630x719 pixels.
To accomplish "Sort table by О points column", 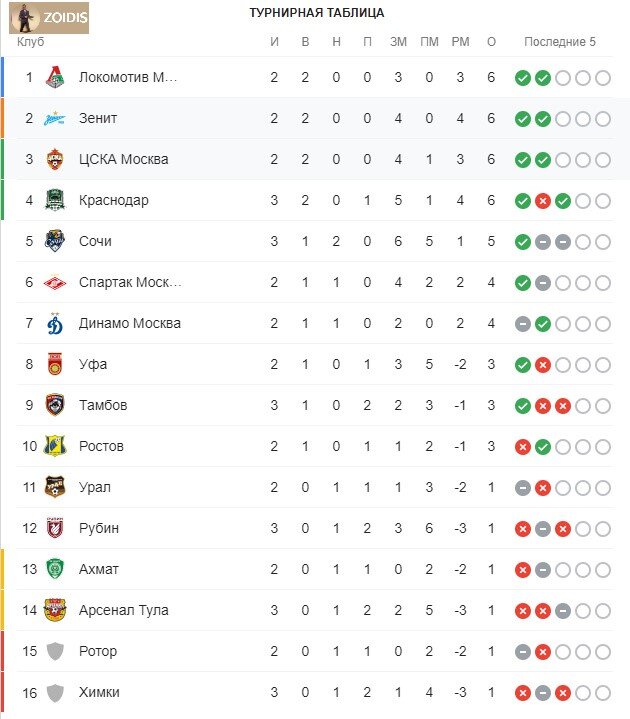I will (491, 42).
